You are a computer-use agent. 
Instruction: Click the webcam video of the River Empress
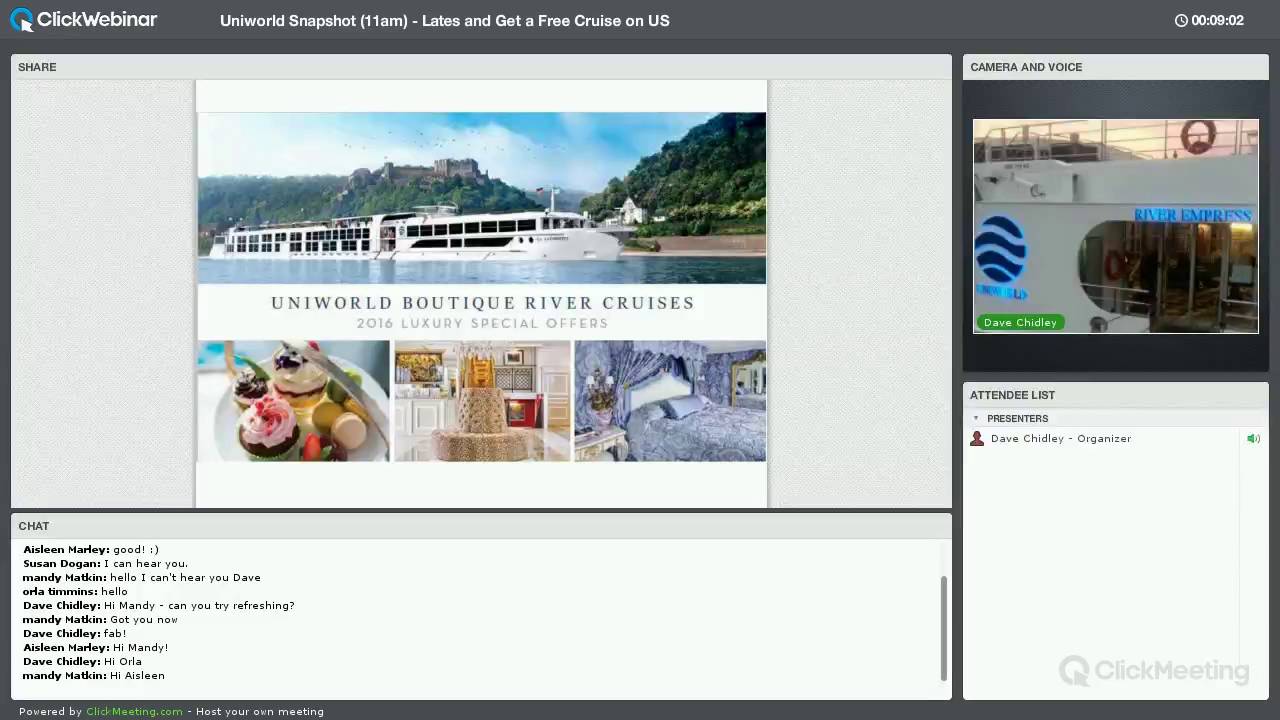(1115, 226)
